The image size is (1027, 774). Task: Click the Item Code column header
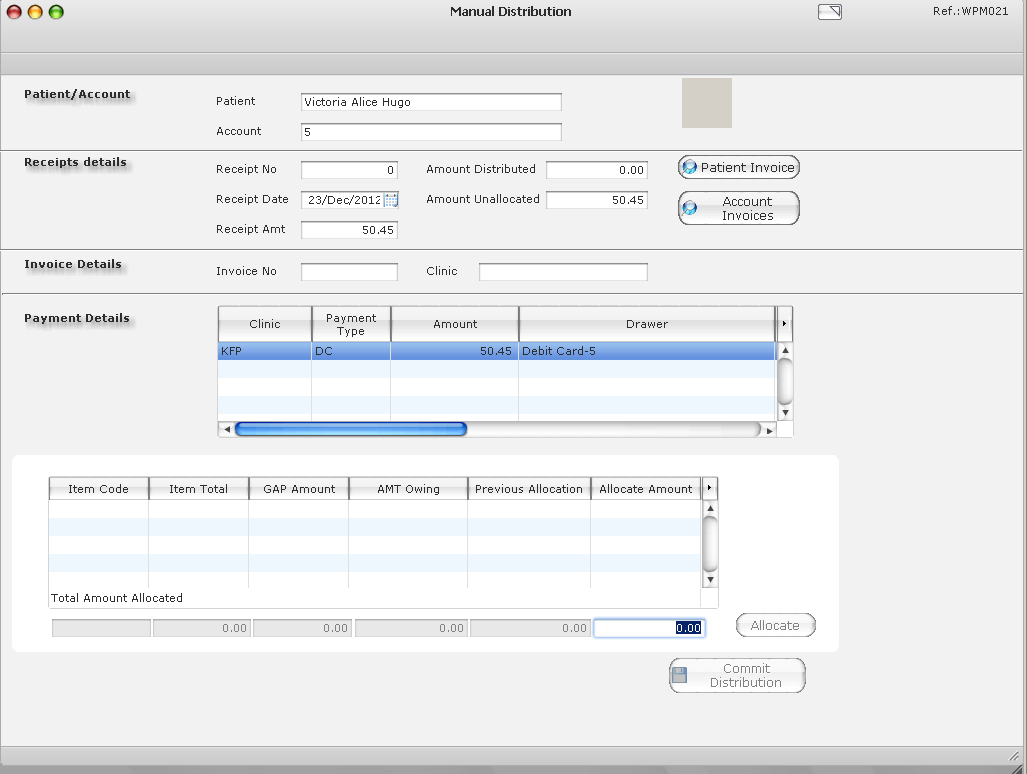click(98, 489)
